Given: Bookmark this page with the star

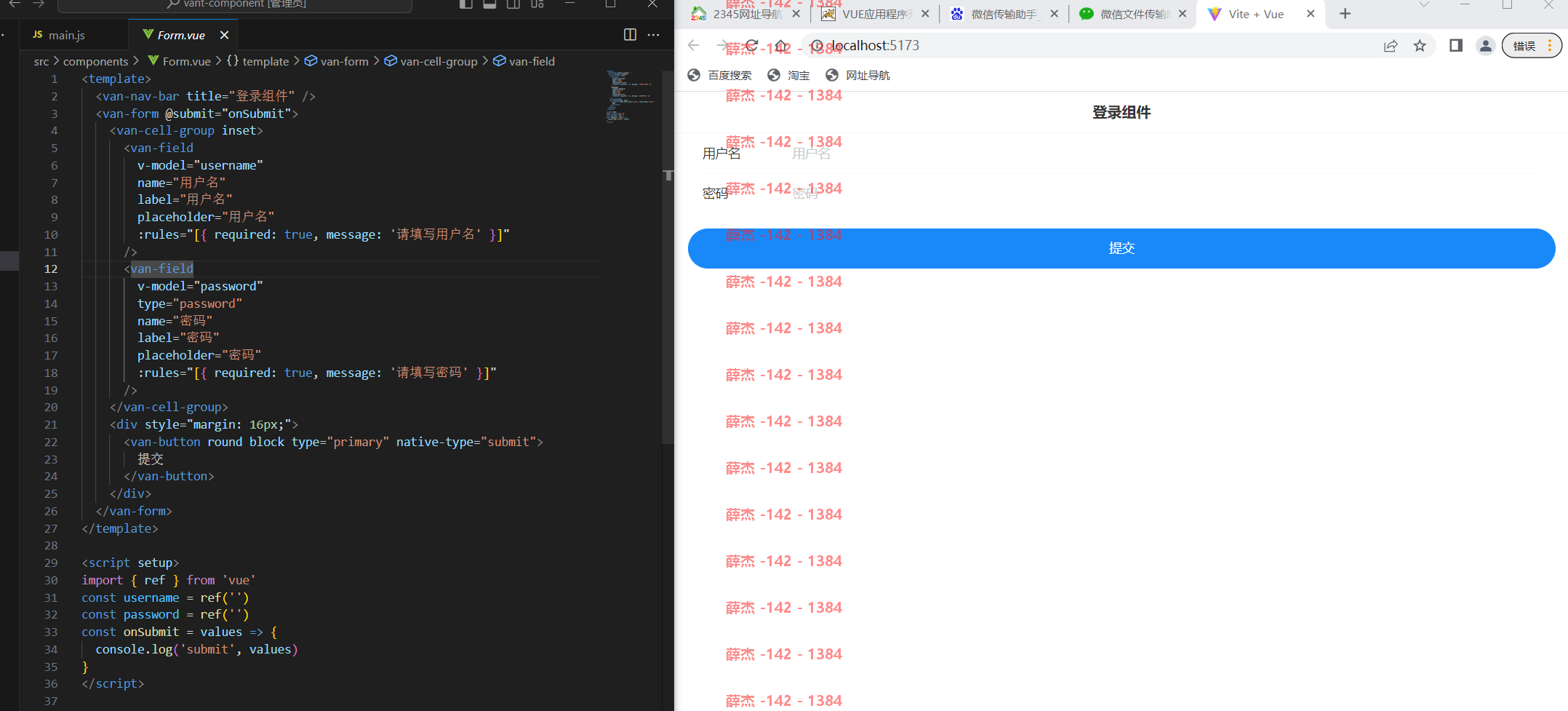Looking at the screenshot, I should 1420,46.
